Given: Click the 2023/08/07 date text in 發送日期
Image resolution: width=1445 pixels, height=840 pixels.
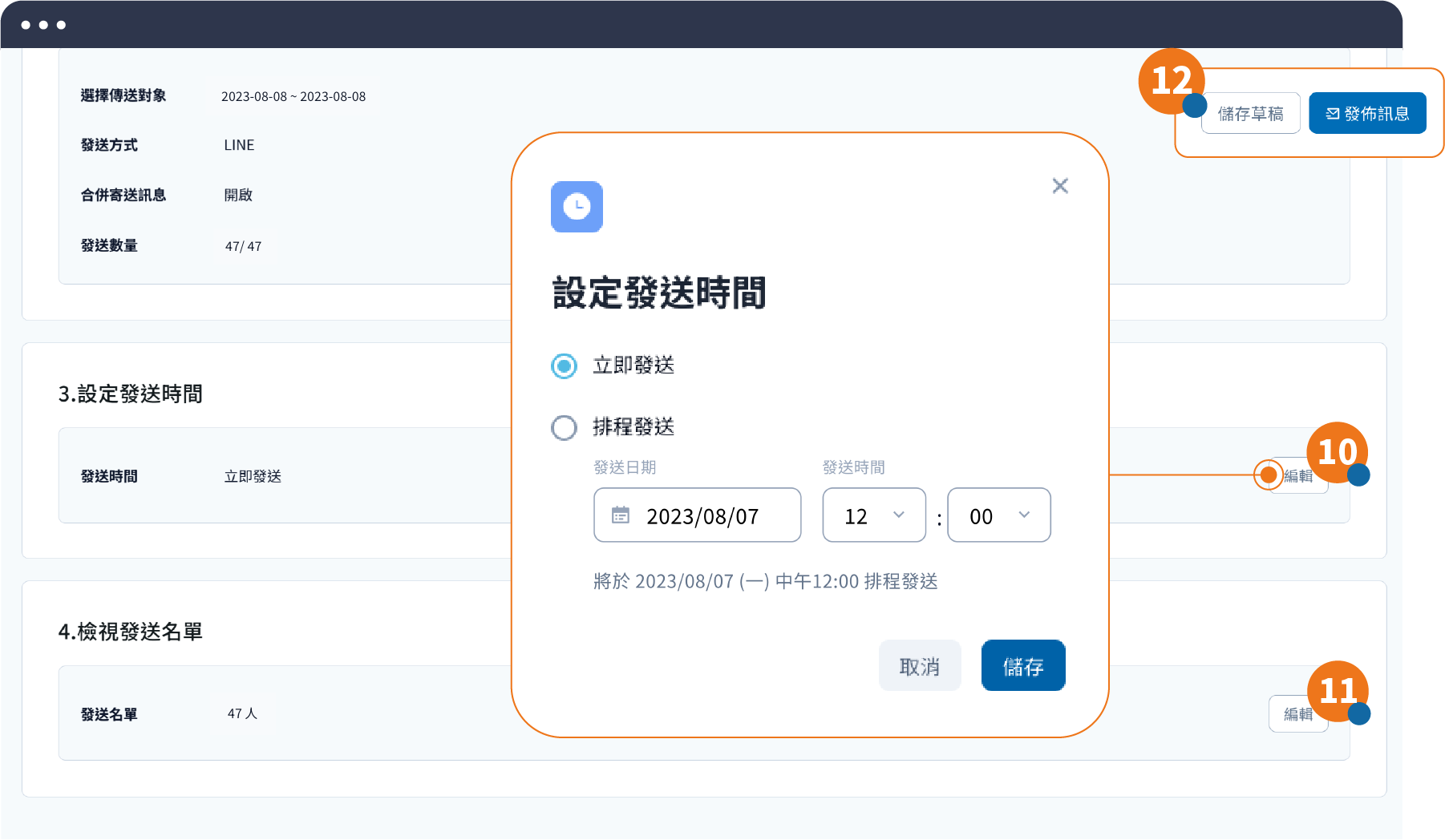Looking at the screenshot, I should pos(702,516).
